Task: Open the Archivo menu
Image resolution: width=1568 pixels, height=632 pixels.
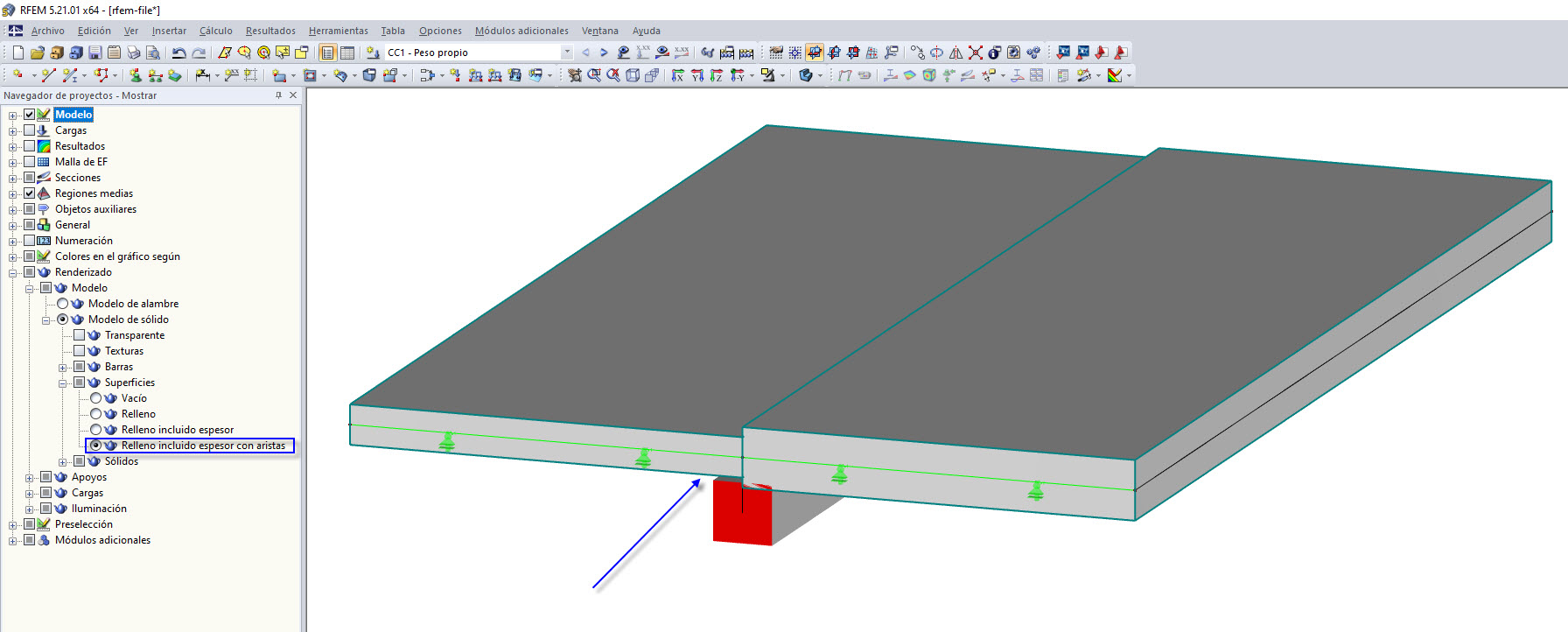Action: tap(48, 31)
